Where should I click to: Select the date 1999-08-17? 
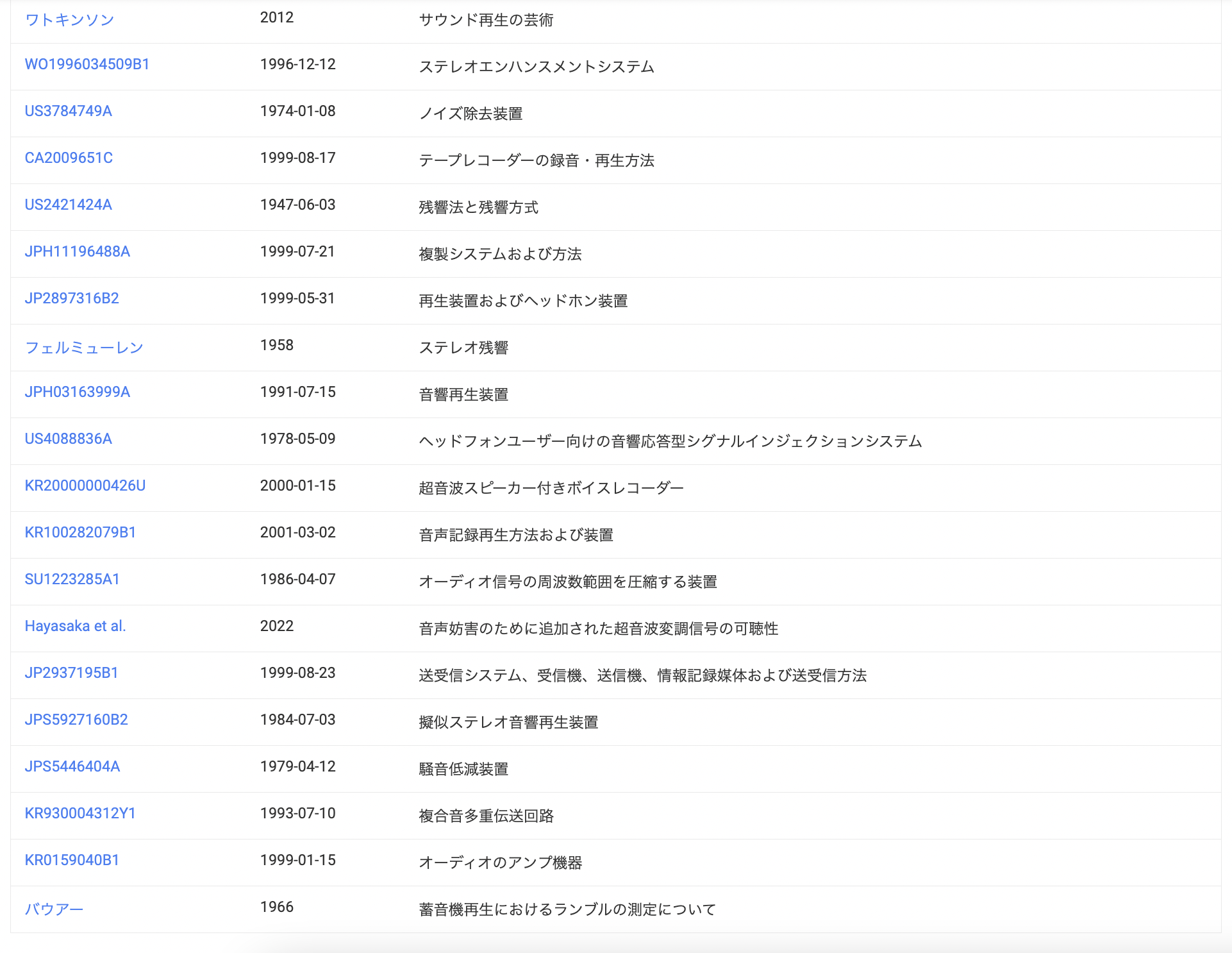click(x=298, y=158)
